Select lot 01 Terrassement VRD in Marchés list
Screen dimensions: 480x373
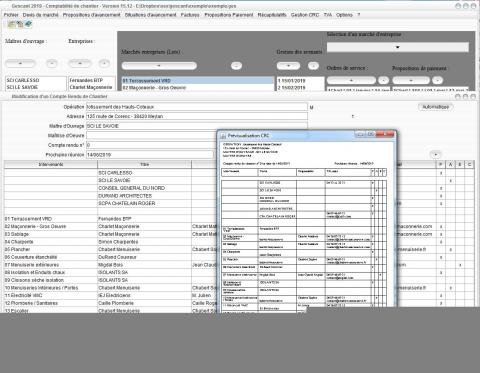click(197, 81)
